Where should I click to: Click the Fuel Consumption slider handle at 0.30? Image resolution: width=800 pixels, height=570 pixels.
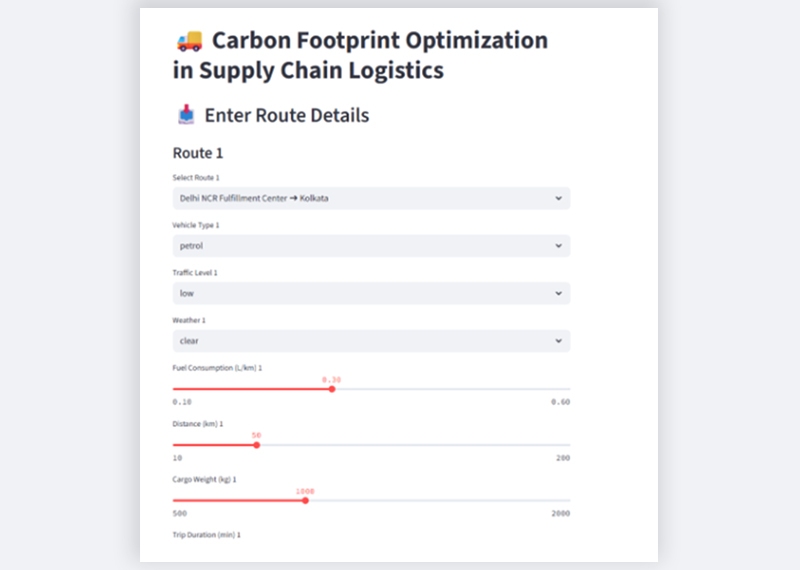click(332, 389)
